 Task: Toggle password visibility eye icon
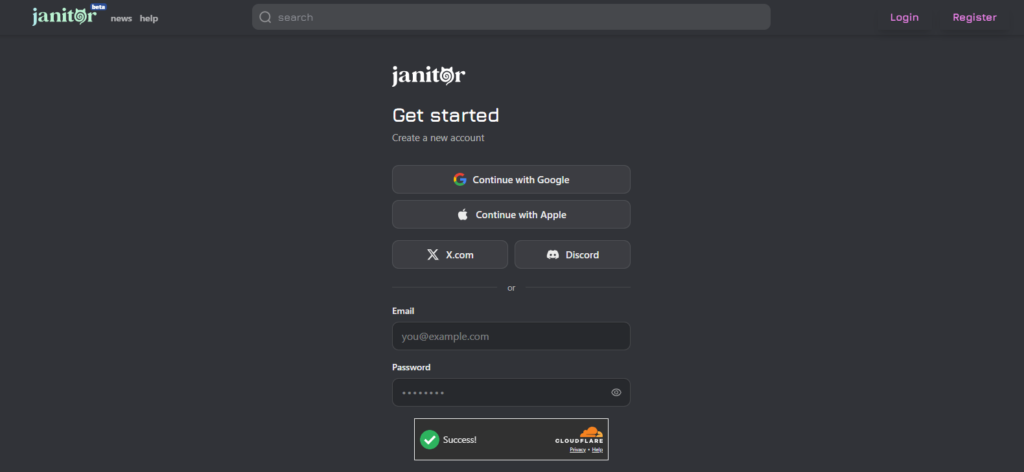(616, 392)
